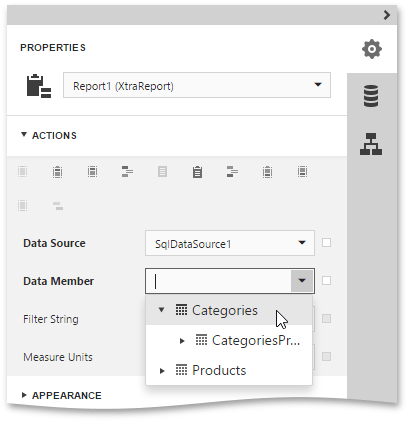
Task: Open the Report1 (XtraReport) dropdown
Action: tap(197, 85)
